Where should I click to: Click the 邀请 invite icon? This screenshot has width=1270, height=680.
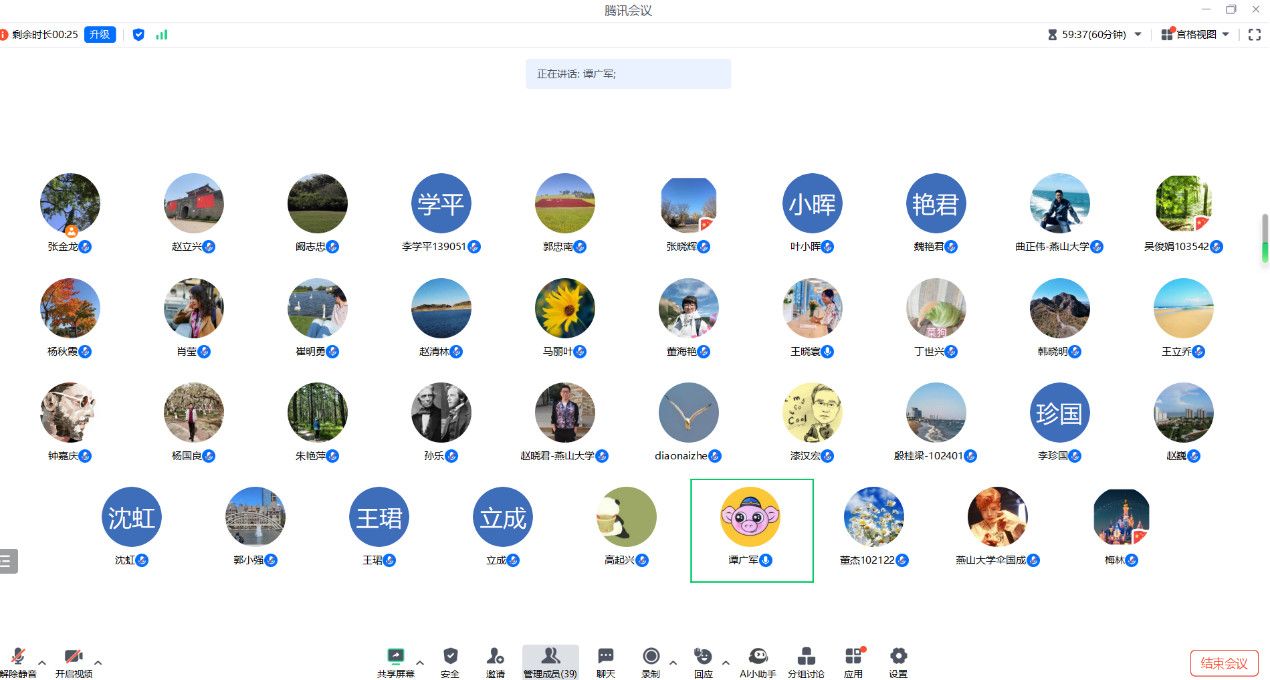coord(495,657)
